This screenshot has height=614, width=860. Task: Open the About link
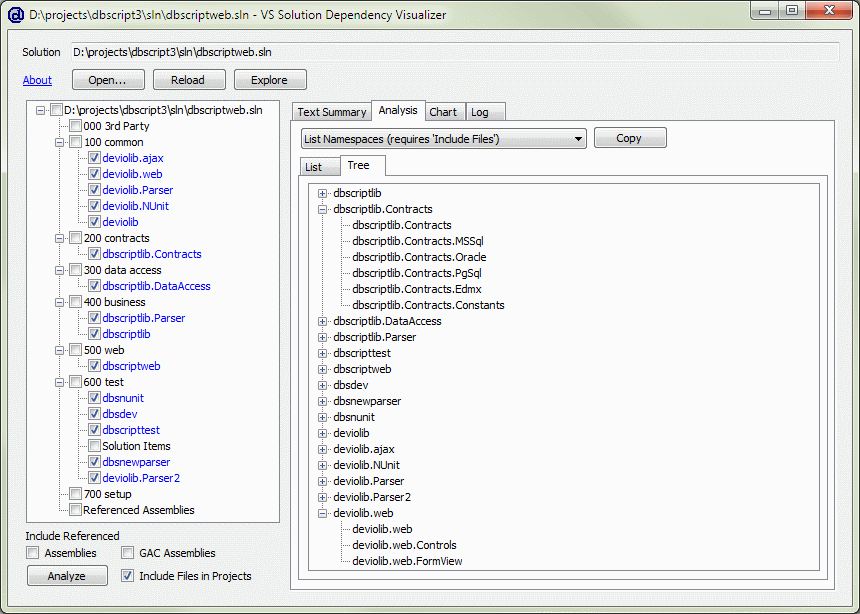[37, 80]
